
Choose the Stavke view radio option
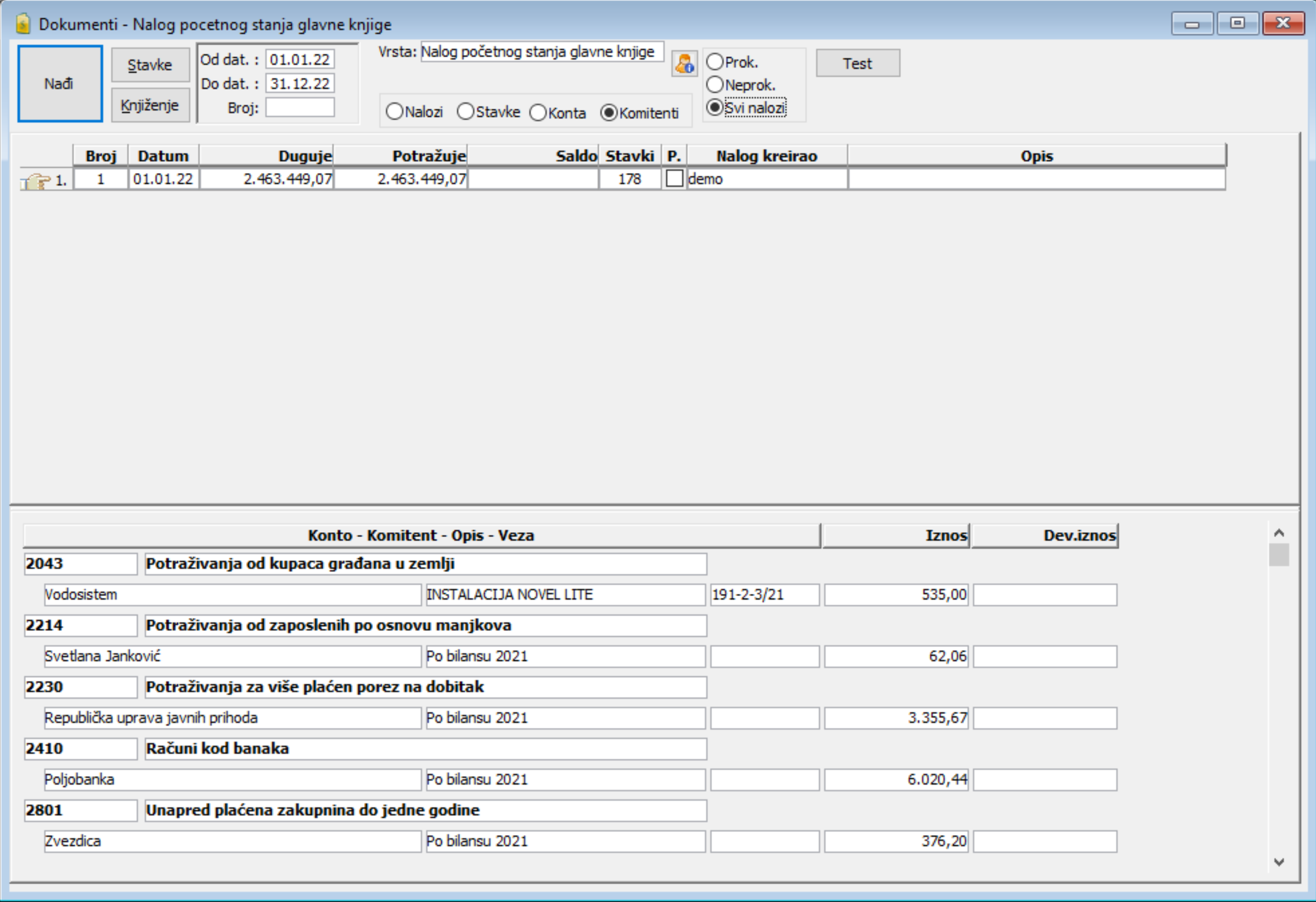465,111
